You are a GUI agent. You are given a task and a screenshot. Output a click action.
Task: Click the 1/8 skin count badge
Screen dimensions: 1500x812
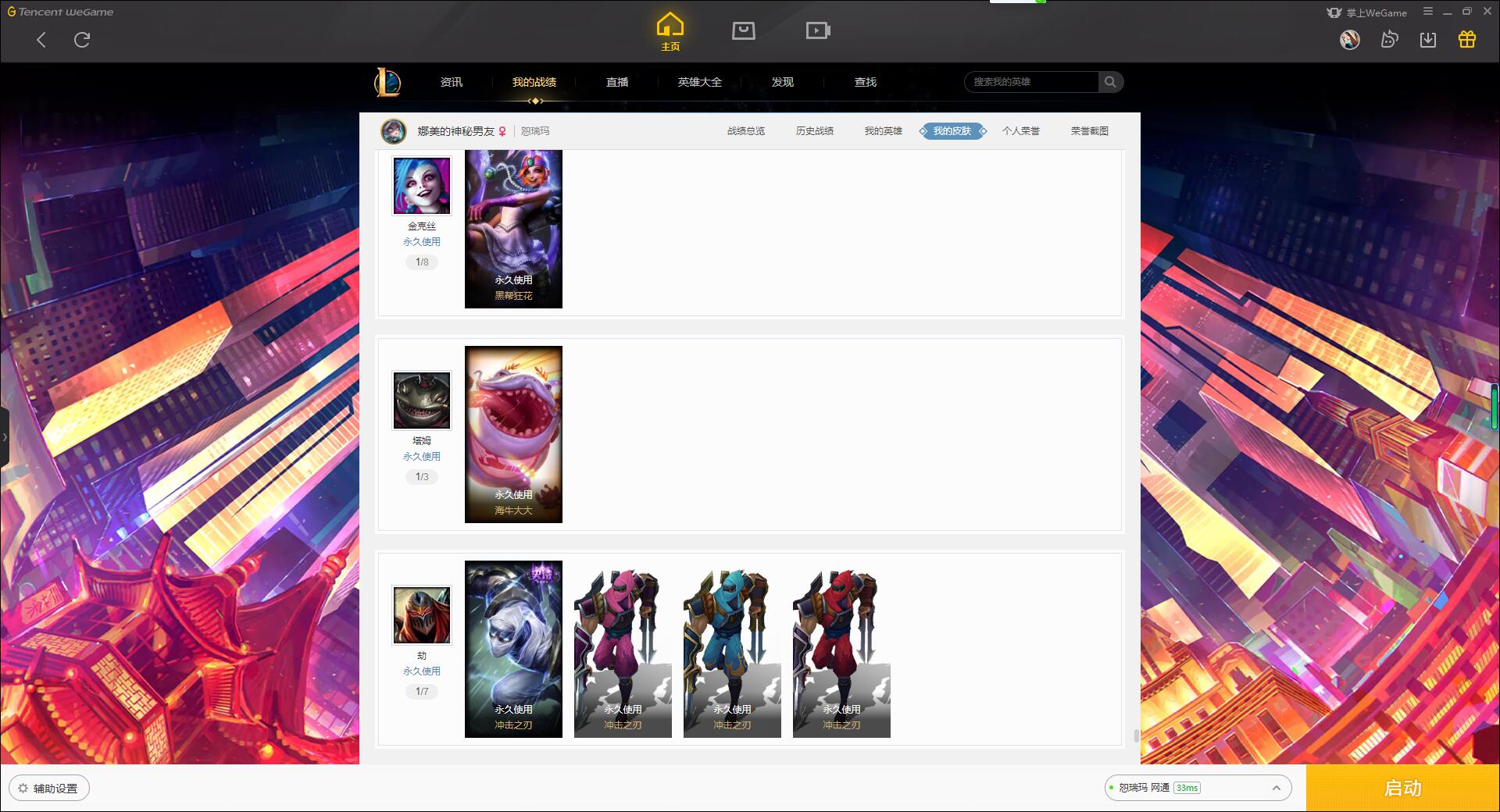(x=422, y=262)
